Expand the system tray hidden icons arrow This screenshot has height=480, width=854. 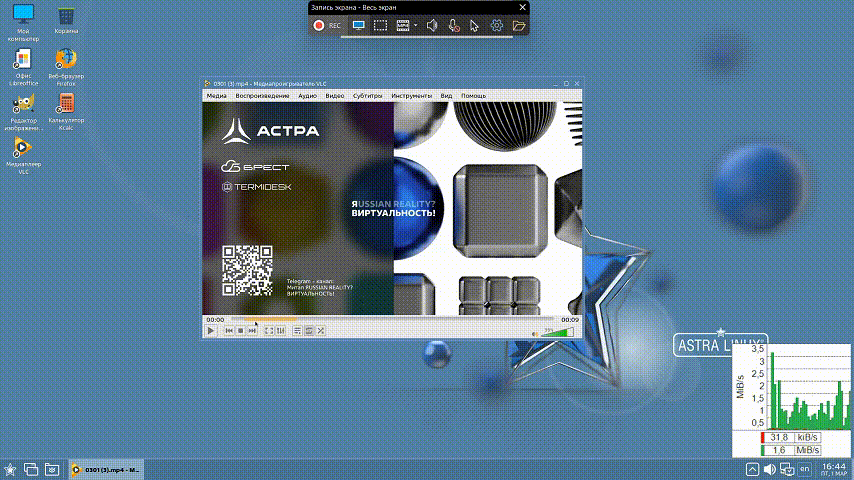click(x=751, y=468)
